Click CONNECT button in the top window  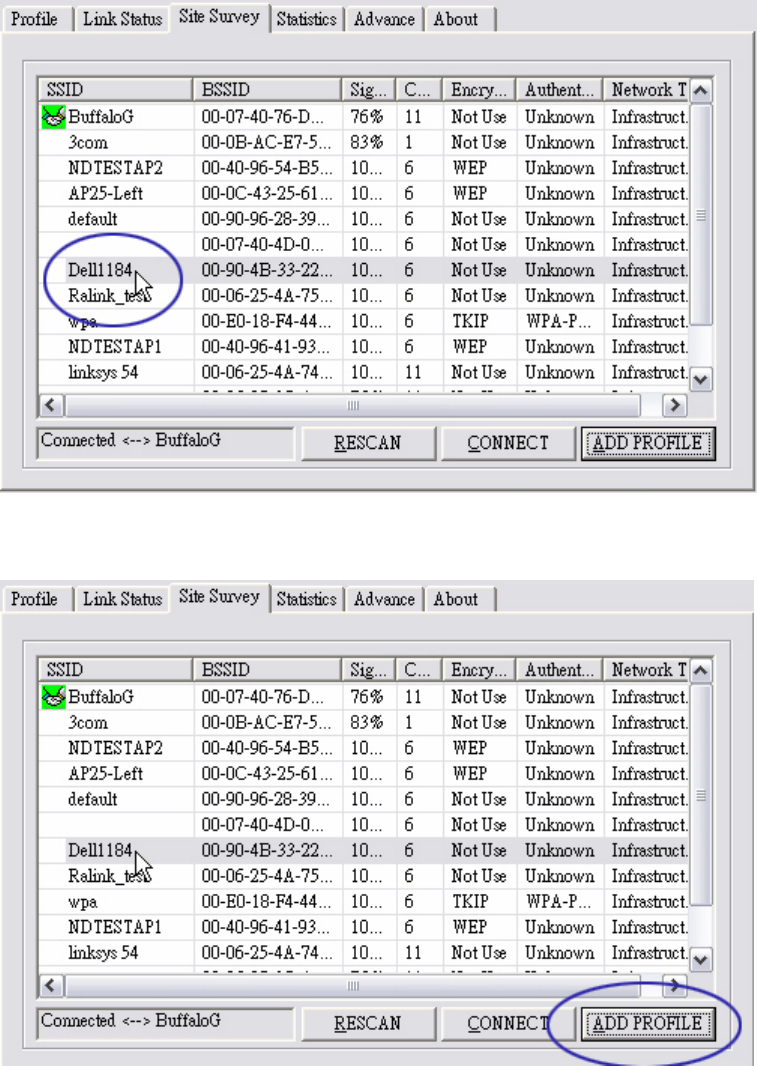(508, 443)
